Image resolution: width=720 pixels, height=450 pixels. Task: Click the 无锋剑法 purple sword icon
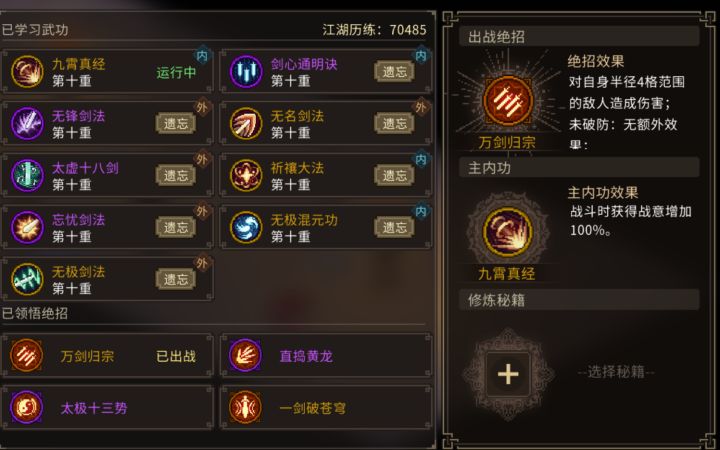[x=27, y=124]
